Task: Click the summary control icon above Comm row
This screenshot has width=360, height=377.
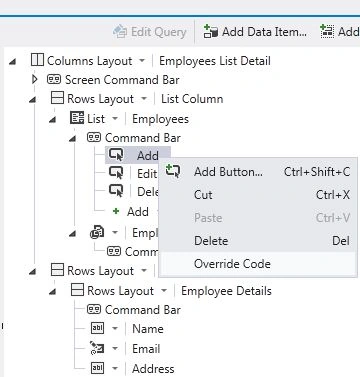Action: (97, 232)
